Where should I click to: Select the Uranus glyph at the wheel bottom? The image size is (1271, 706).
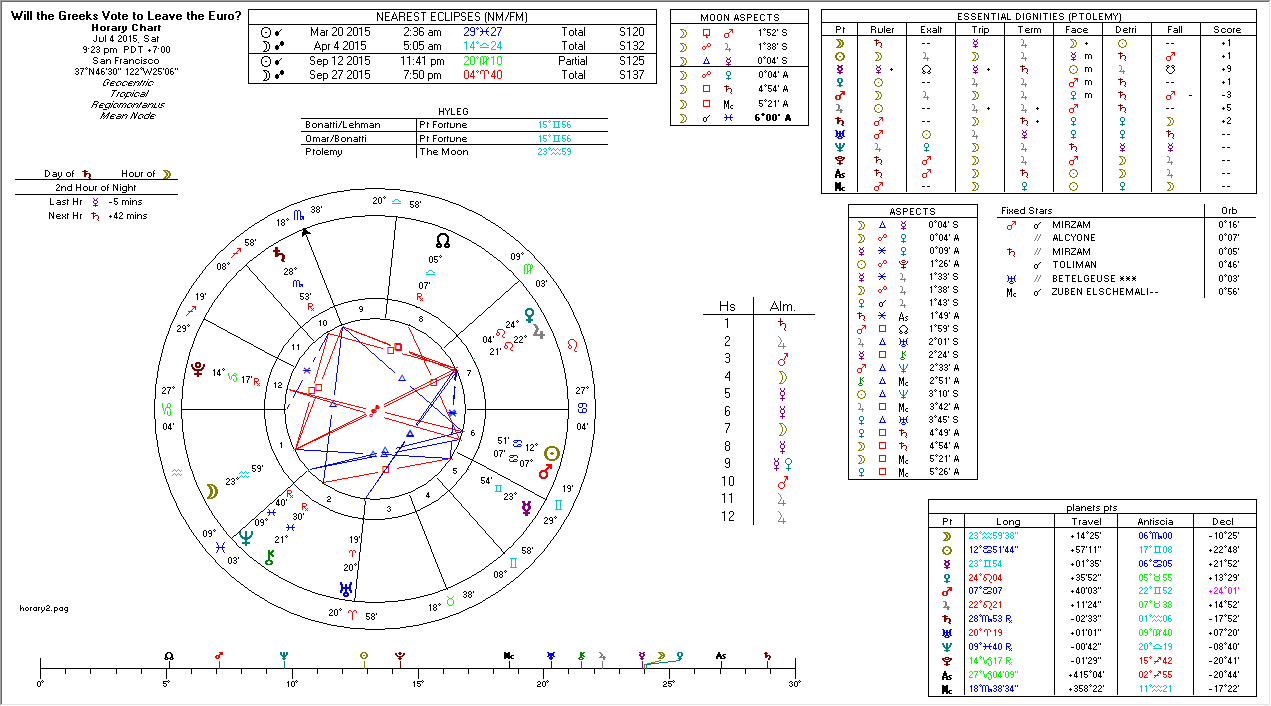[x=346, y=587]
